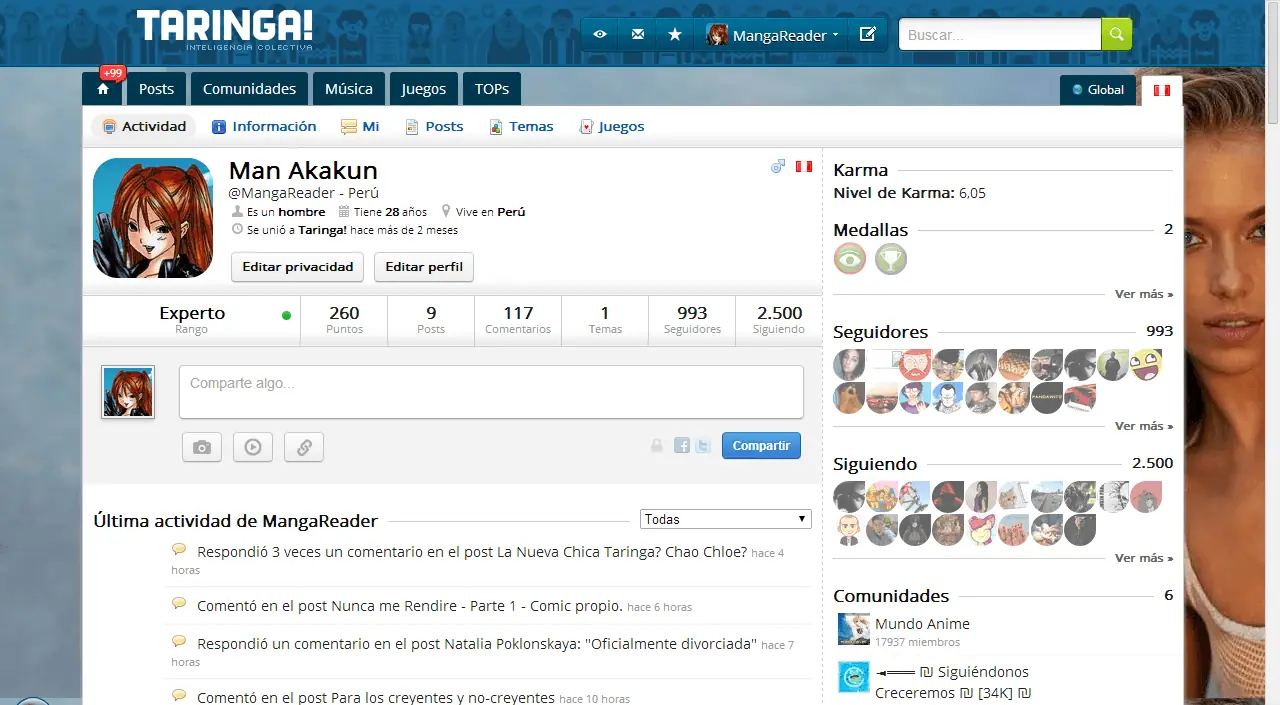Select the Mi profile tab
Screen dimensions: 1280x705
[360, 126]
